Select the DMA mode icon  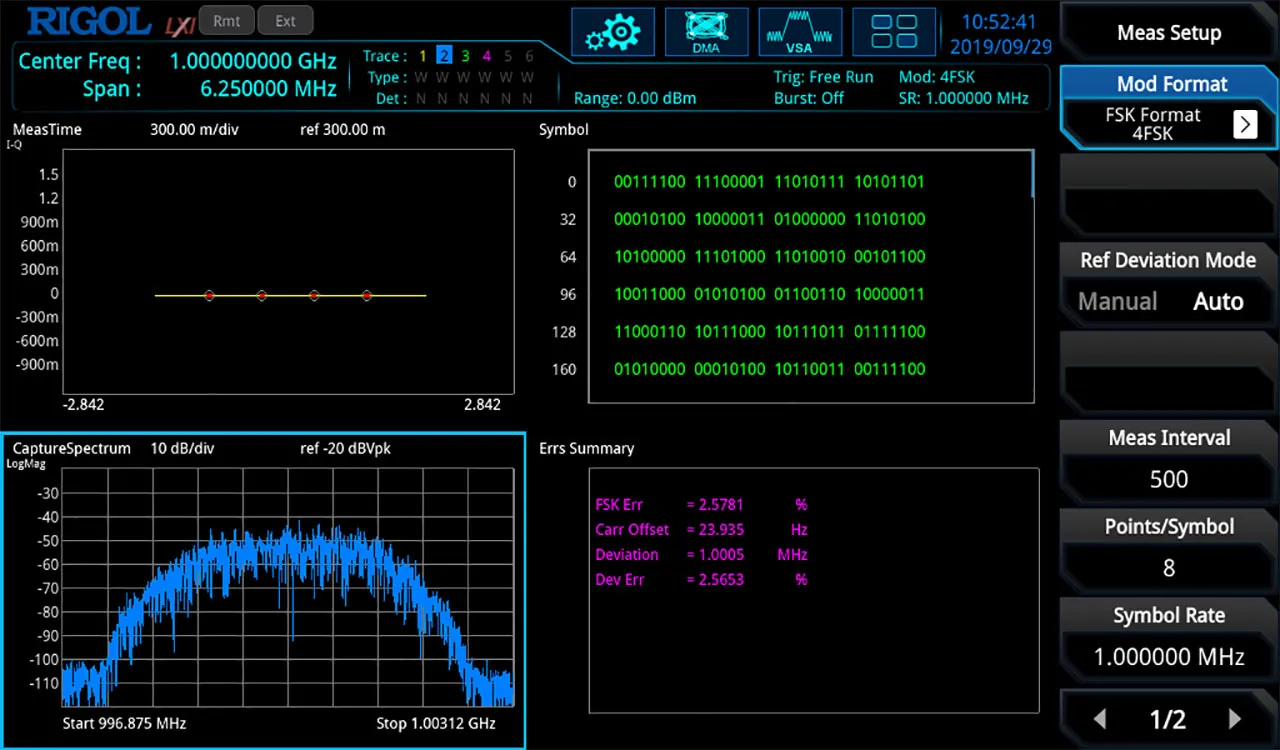[706, 32]
